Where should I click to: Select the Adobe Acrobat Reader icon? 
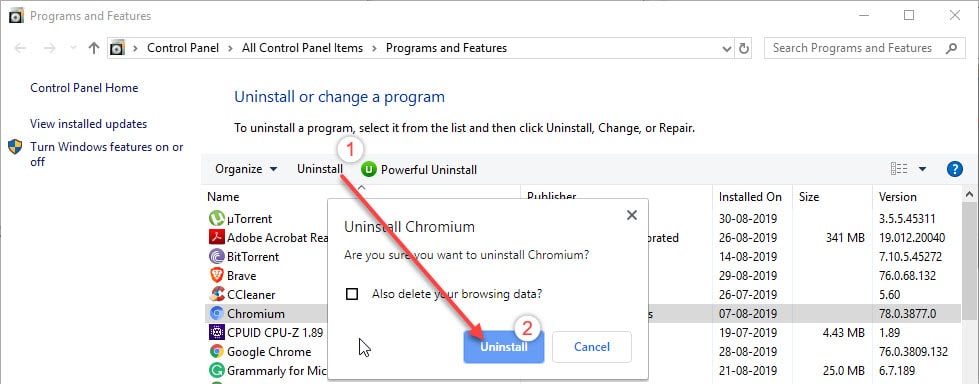pos(217,237)
